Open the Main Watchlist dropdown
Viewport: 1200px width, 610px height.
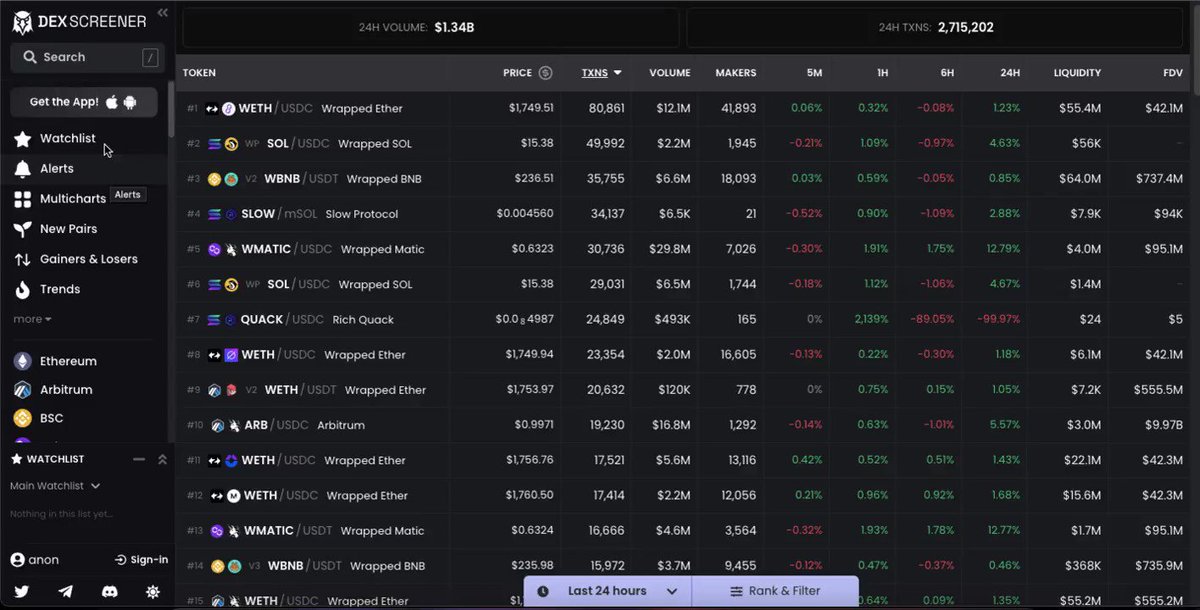click(x=55, y=486)
